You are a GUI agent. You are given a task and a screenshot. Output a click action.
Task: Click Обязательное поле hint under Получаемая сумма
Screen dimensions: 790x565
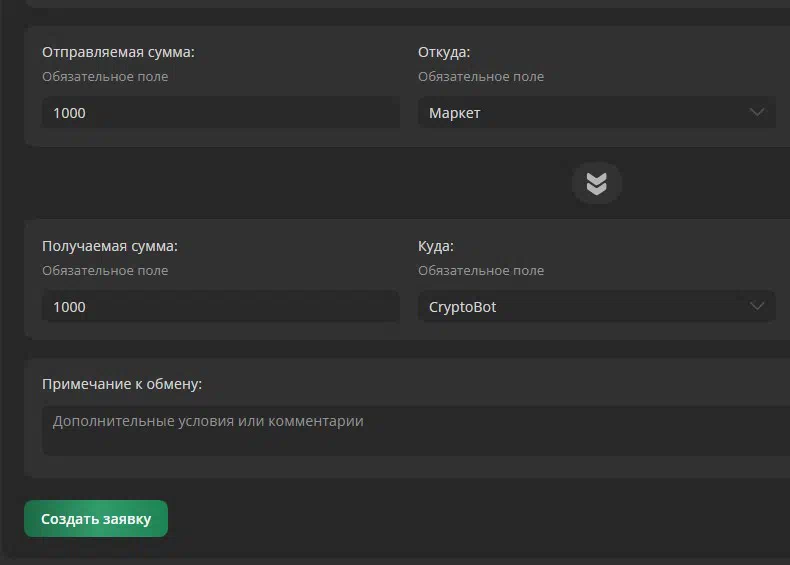105,271
